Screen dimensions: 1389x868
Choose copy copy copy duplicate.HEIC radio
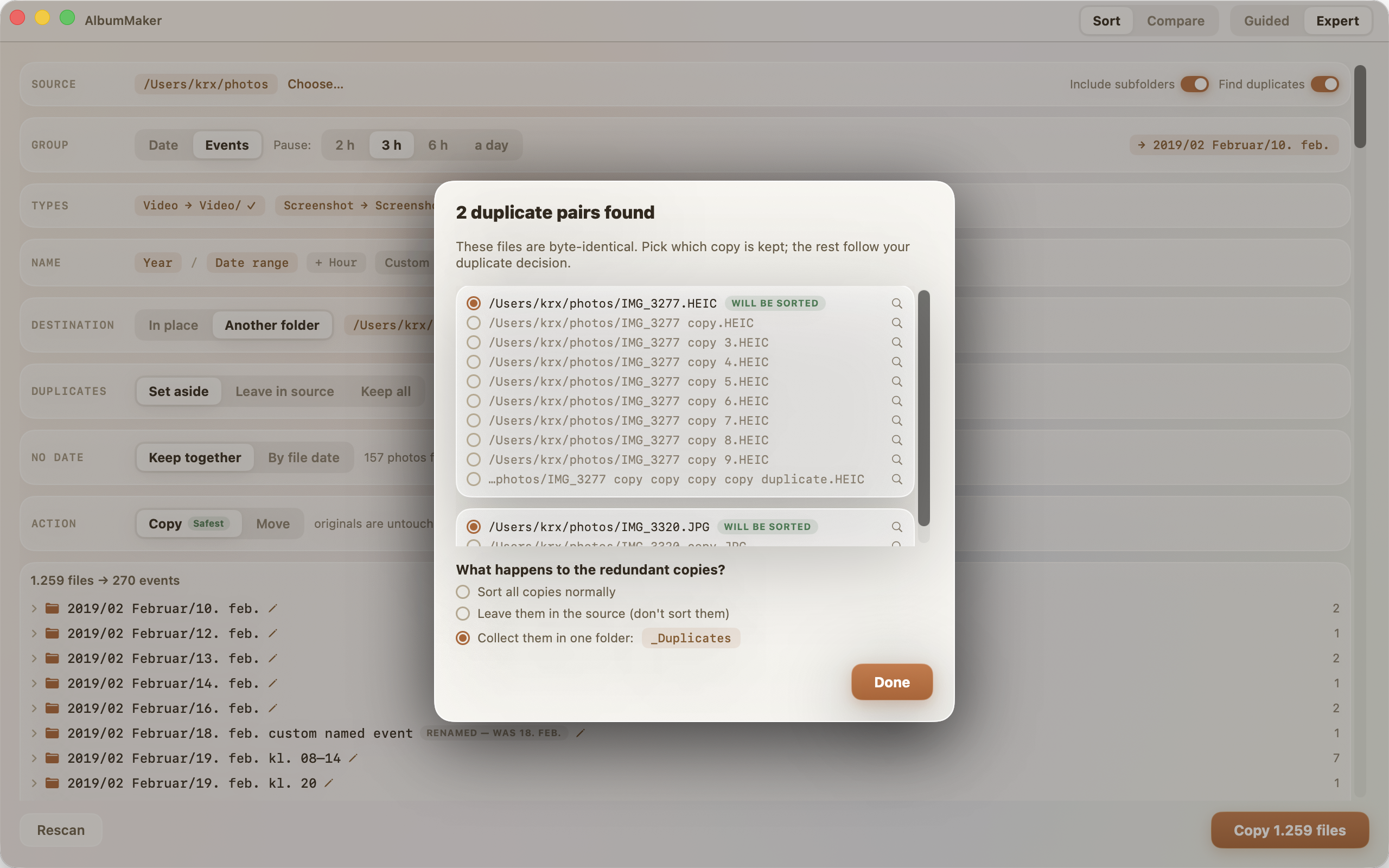474,479
